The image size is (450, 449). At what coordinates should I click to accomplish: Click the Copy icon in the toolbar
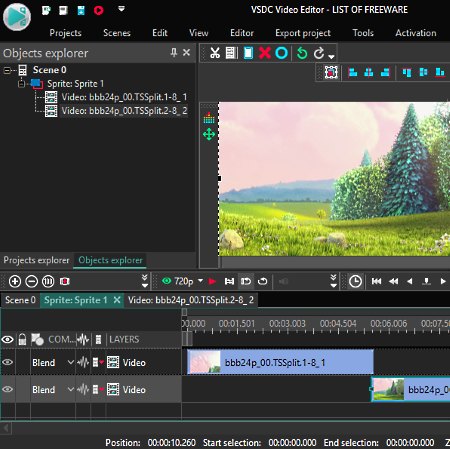[231, 53]
